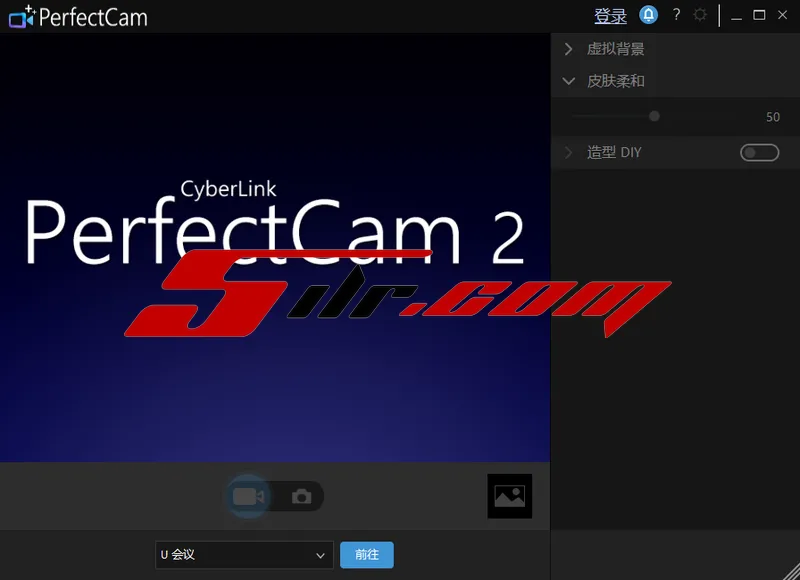Expand the 造型 DIY section chevron
Screen dimensions: 800x580
568,152
